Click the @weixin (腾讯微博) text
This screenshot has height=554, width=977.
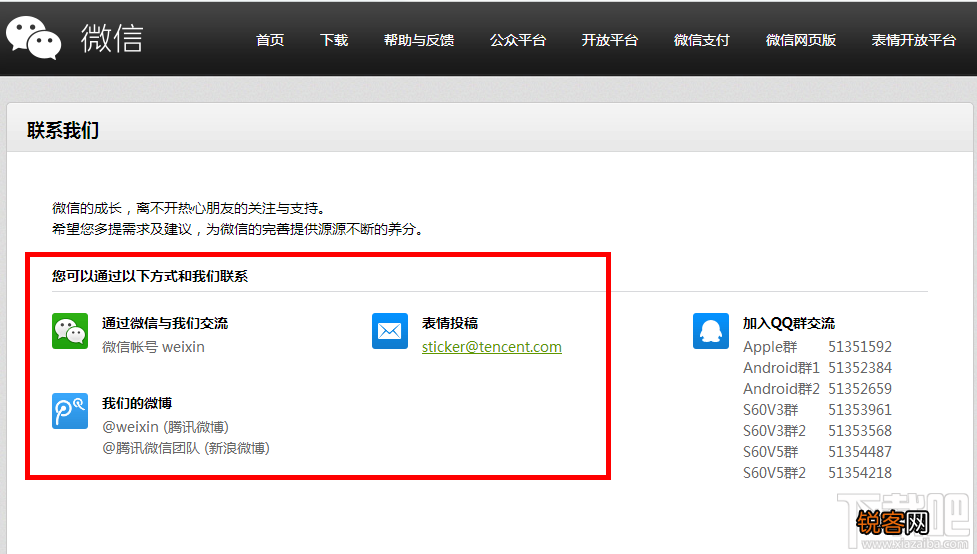click(166, 427)
